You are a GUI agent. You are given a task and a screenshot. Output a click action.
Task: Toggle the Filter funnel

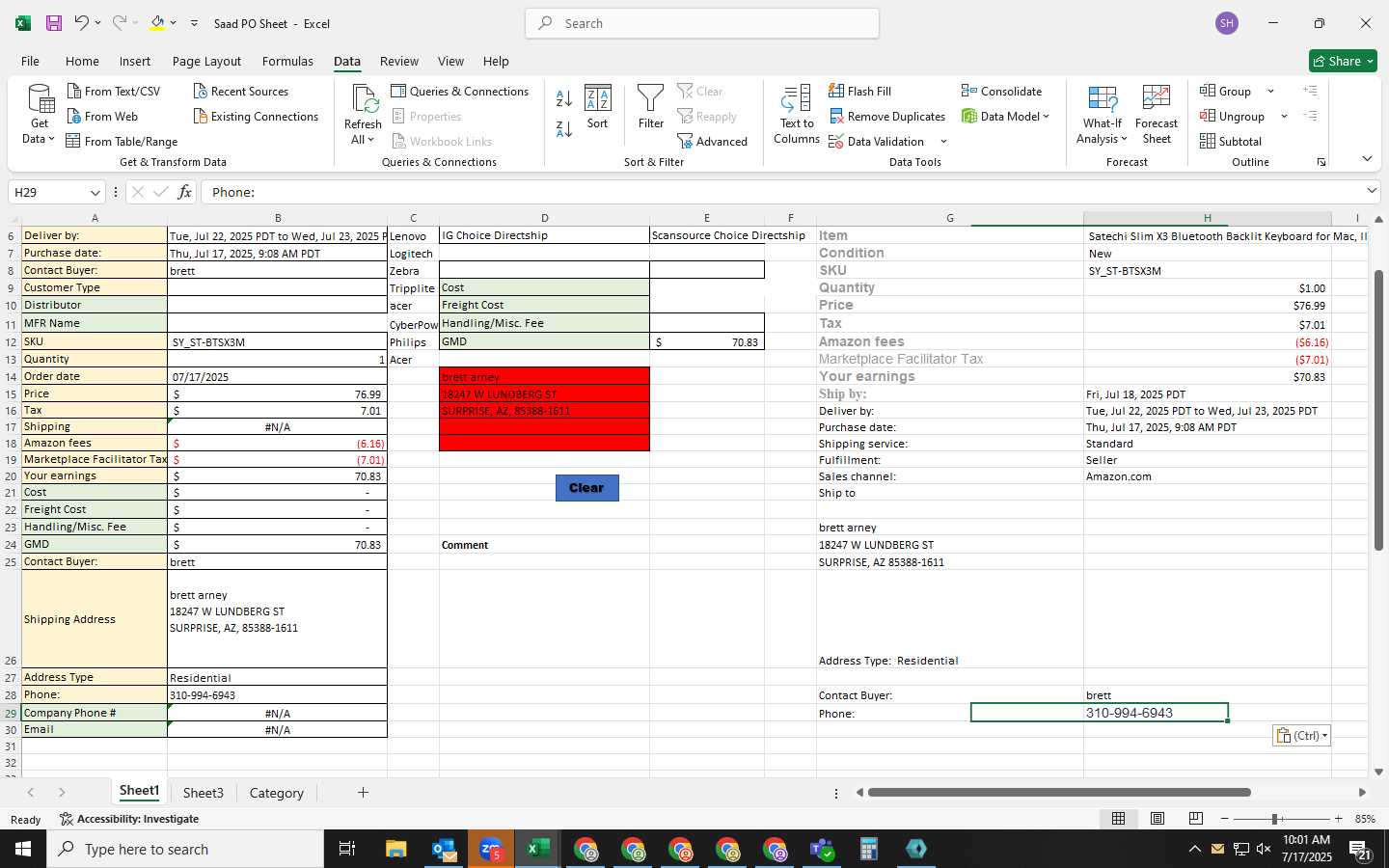(x=651, y=107)
